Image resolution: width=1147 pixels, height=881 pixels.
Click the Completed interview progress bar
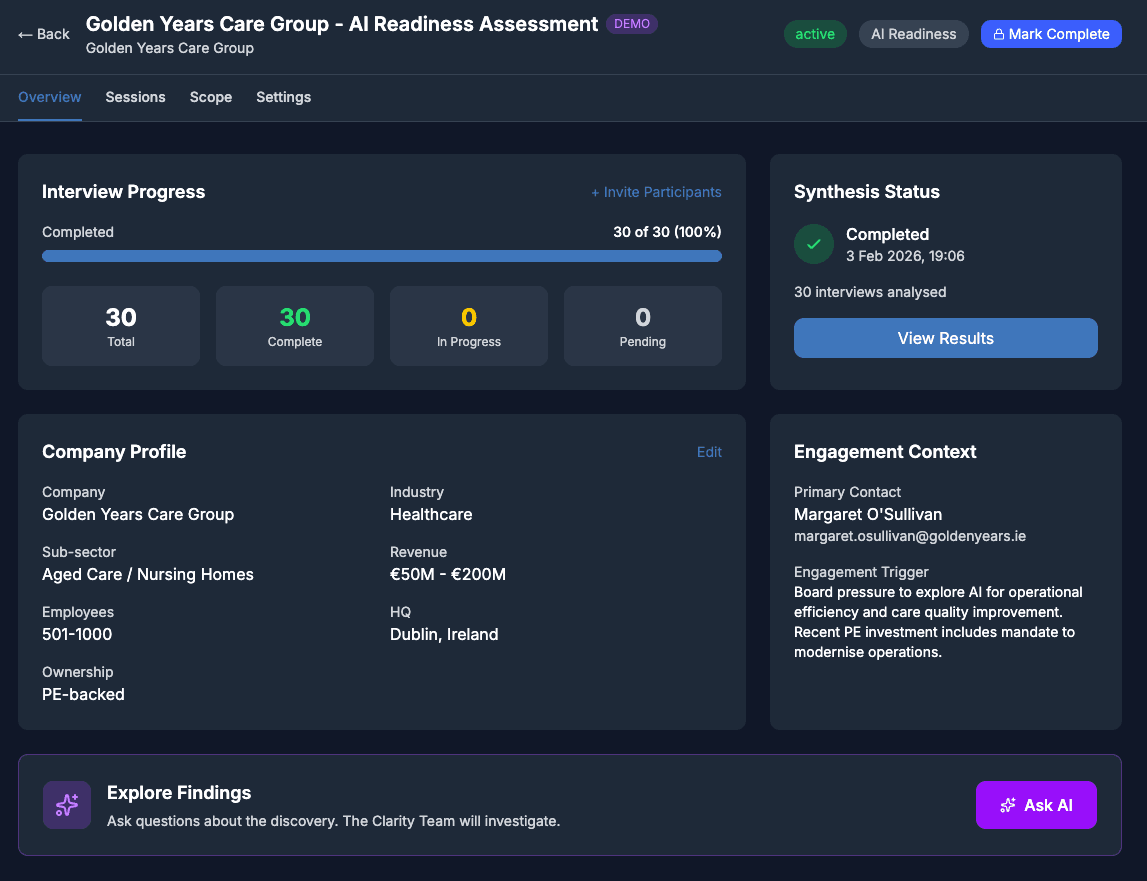(381, 256)
